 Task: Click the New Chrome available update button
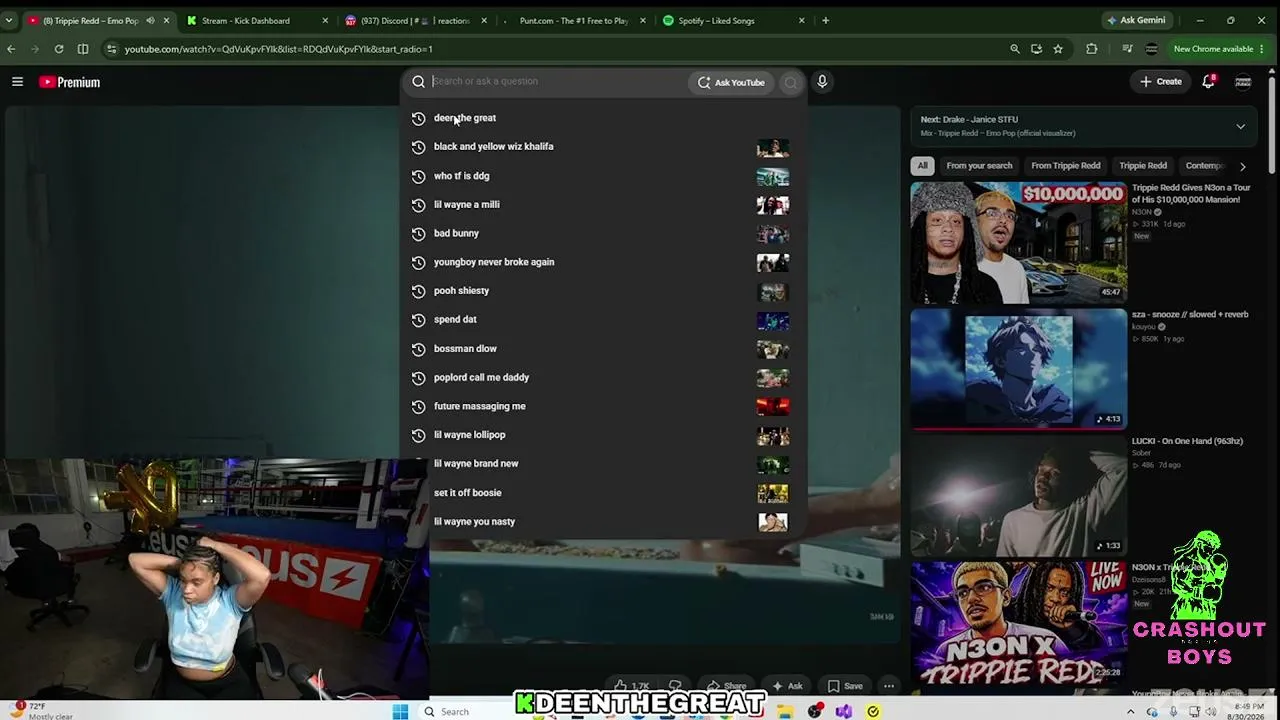(x=1219, y=48)
